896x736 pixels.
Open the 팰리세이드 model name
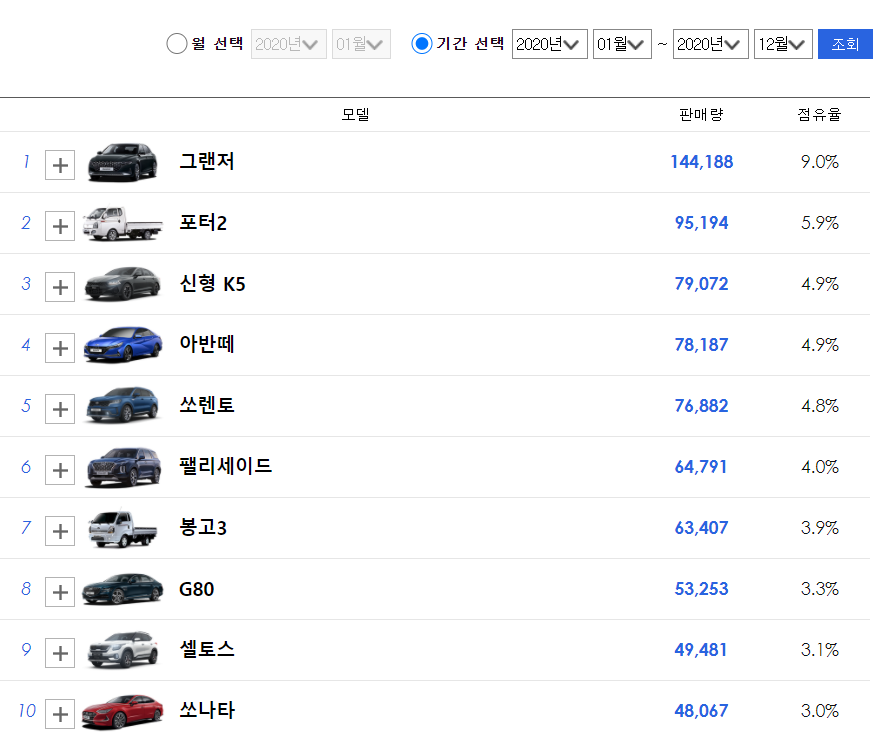(225, 466)
